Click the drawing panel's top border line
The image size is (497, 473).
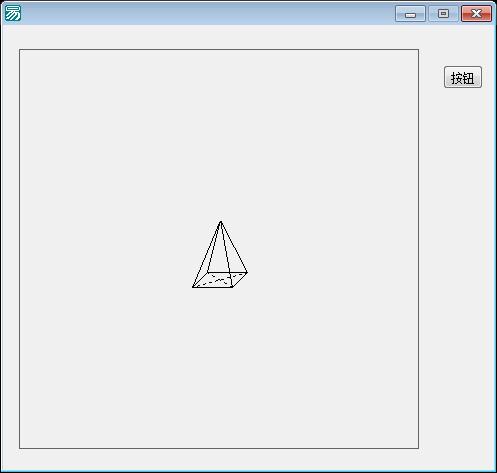click(x=219, y=50)
